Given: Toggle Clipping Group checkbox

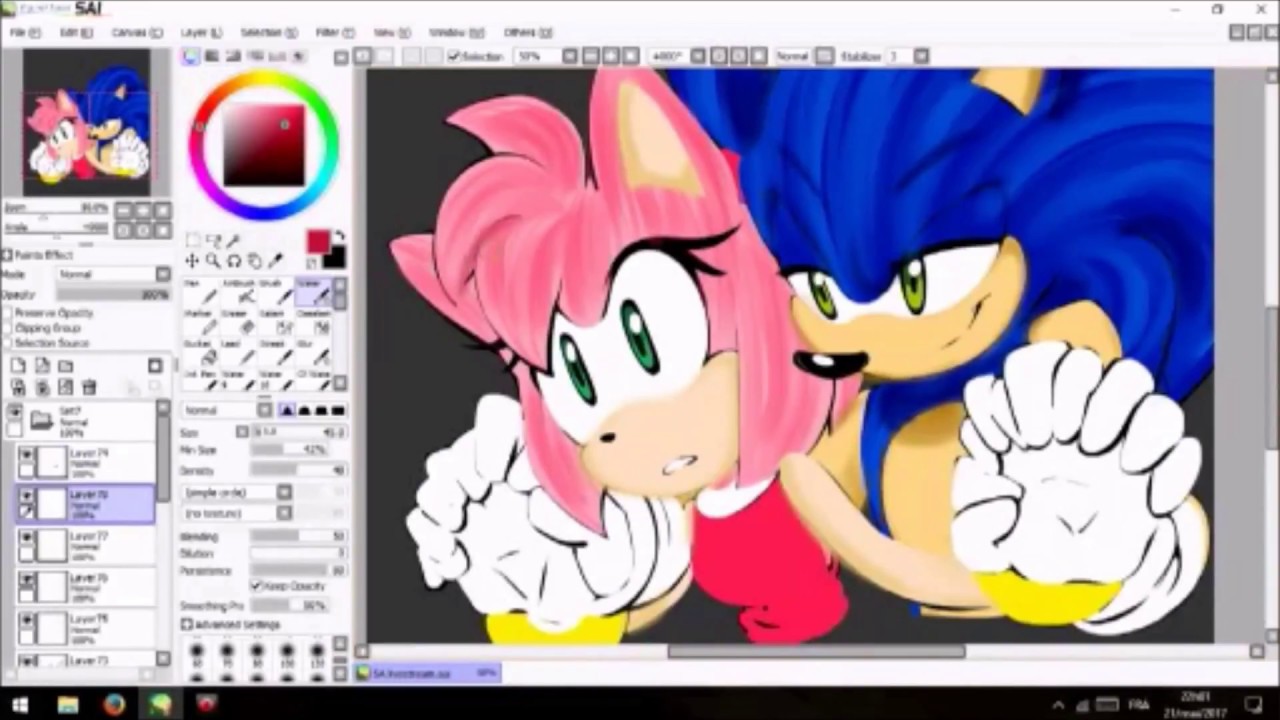Looking at the screenshot, I should coord(8,328).
